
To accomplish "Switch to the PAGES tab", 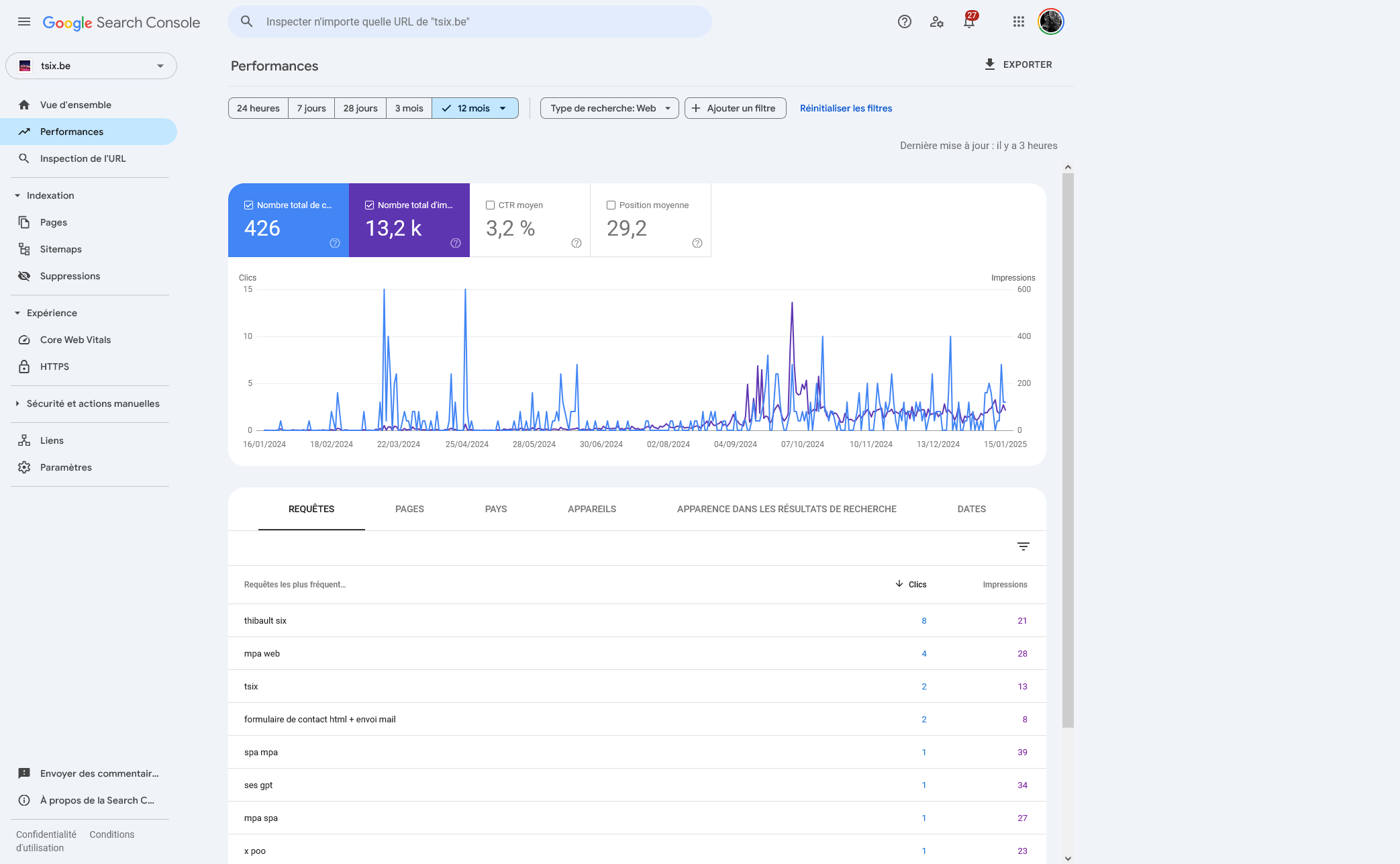I will pos(409,509).
